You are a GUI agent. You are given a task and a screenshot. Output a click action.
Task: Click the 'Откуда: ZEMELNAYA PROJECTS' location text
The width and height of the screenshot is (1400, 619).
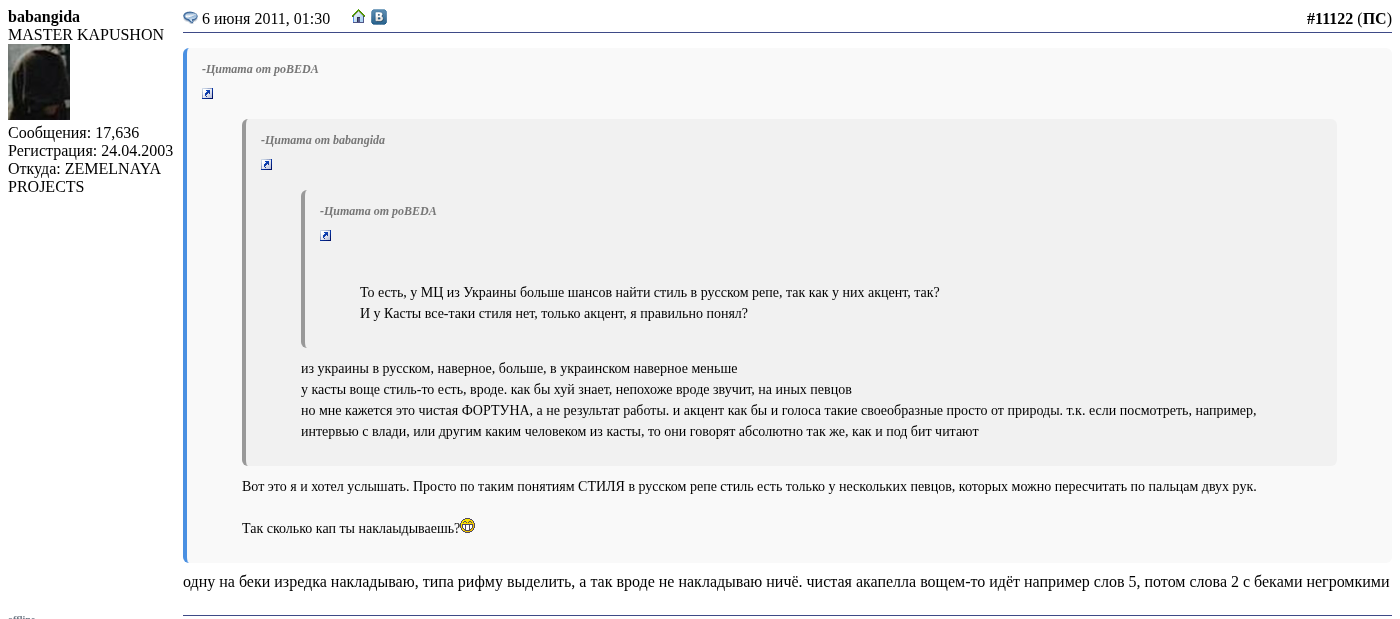tap(84, 178)
